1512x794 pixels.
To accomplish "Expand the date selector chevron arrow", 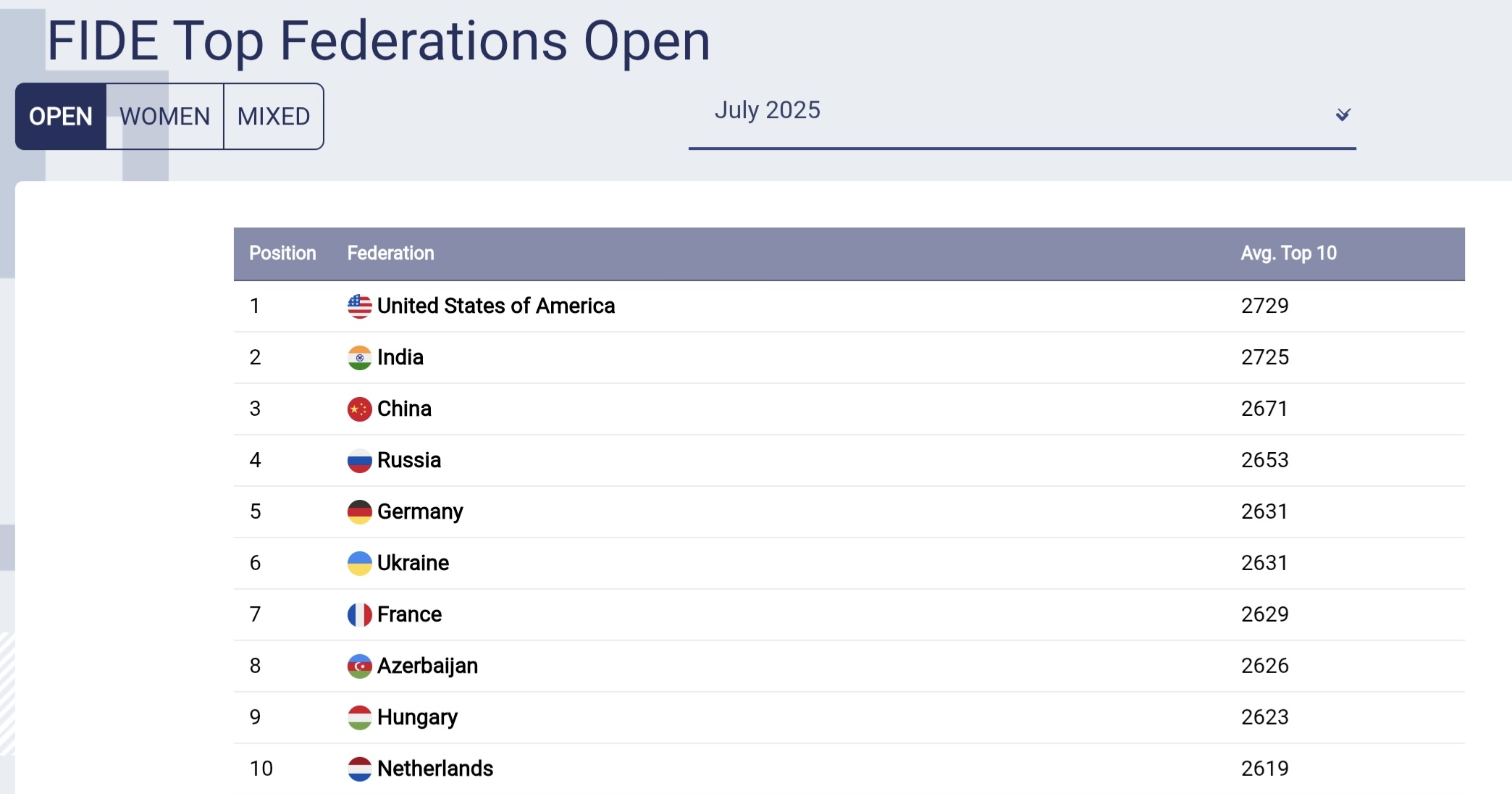I will point(1343,114).
